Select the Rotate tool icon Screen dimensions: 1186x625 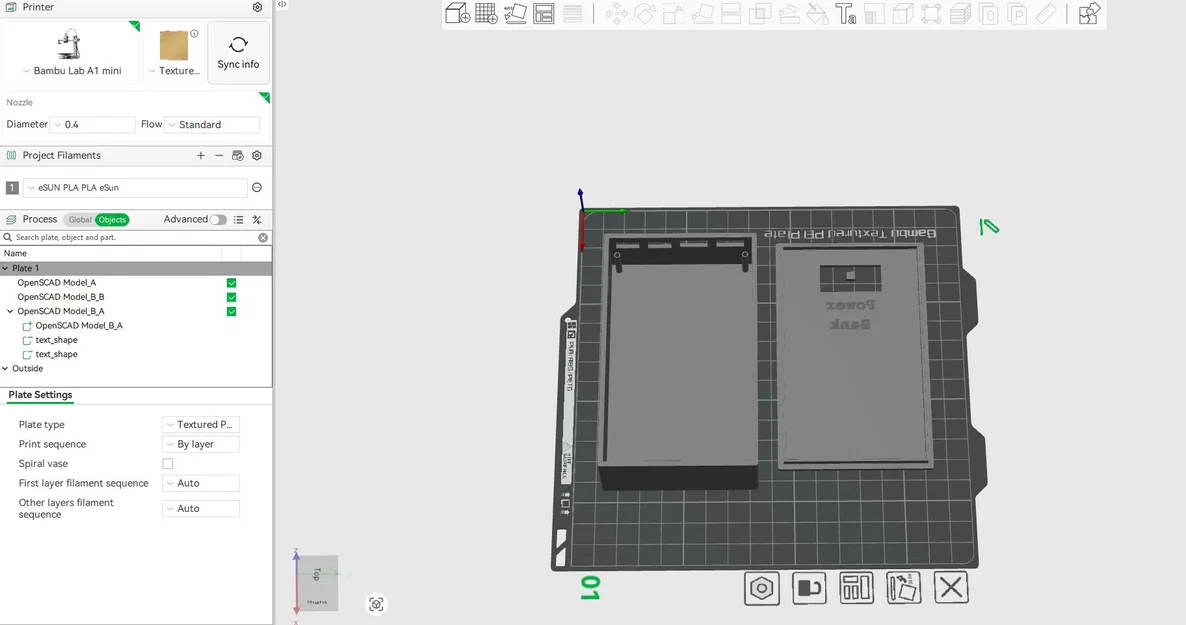tap(645, 14)
